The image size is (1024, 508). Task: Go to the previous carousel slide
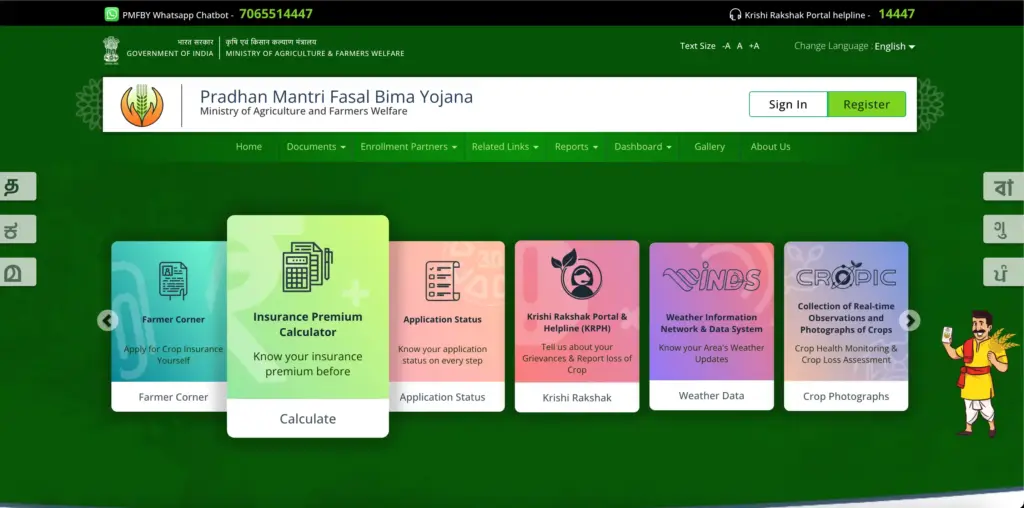108,320
